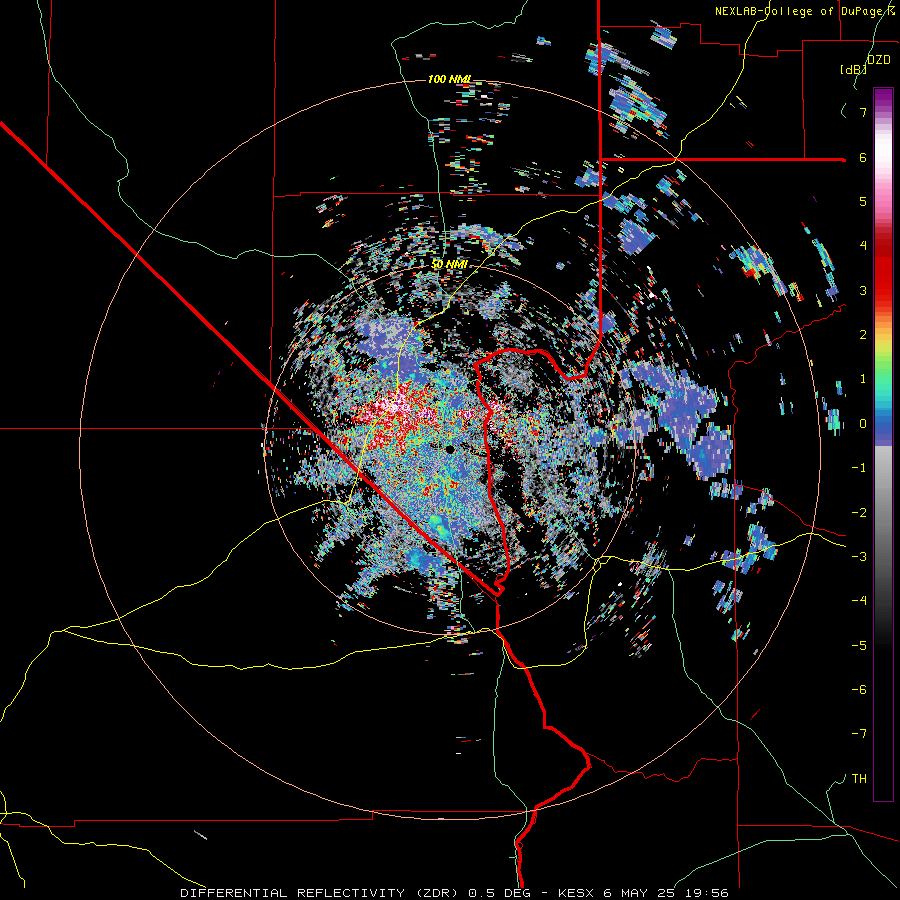The height and width of the screenshot is (900, 900).
Task: Click the KESX station identifier
Action: coord(577,893)
